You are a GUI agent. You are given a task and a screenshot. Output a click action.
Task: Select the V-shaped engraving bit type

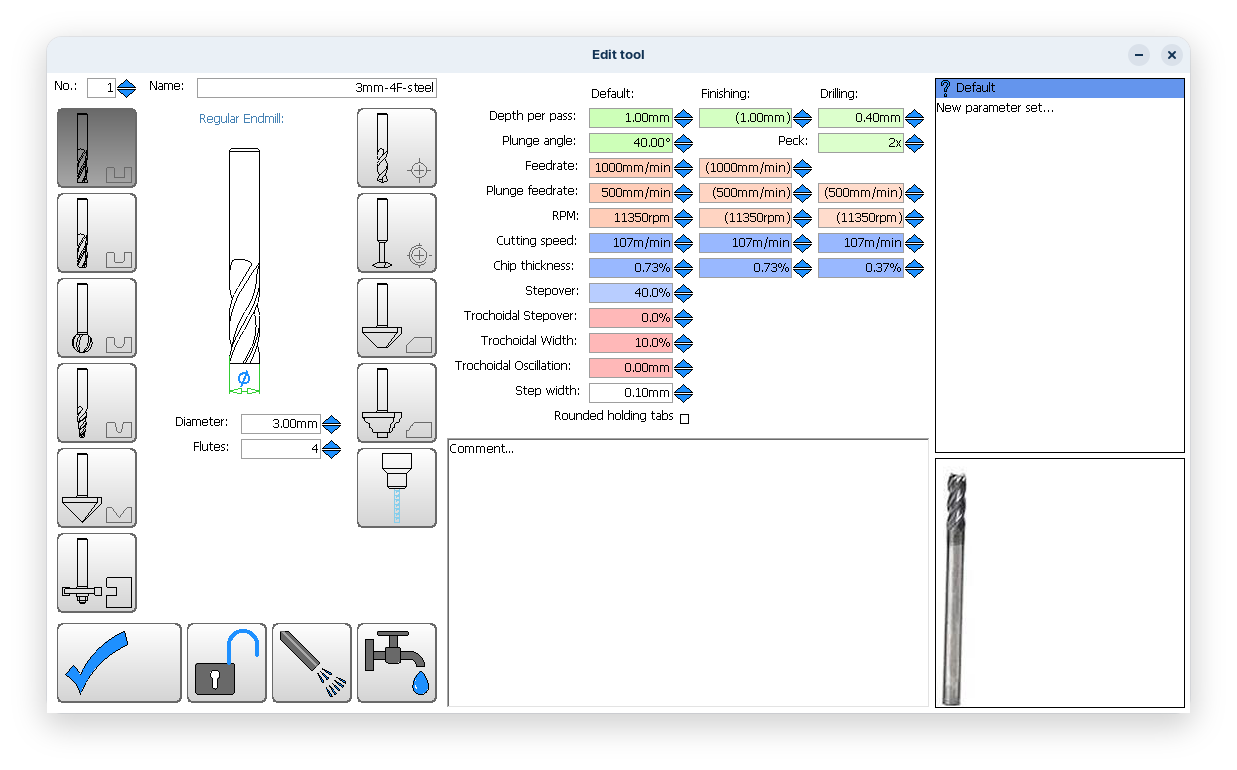point(96,488)
